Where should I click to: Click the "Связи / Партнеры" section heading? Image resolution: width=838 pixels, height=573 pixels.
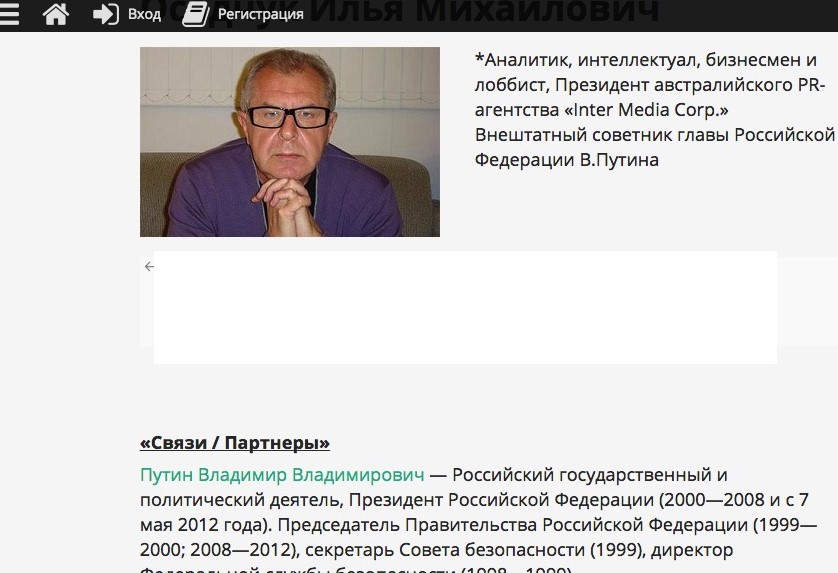pyautogui.click(x=234, y=442)
